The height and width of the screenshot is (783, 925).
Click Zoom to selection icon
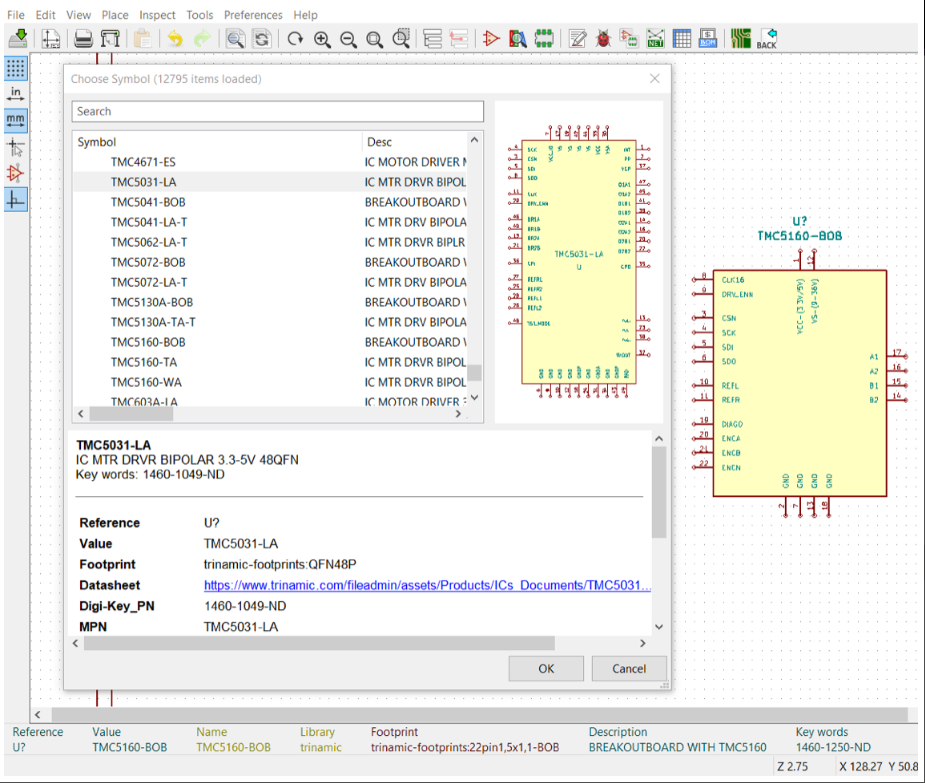tap(401, 39)
